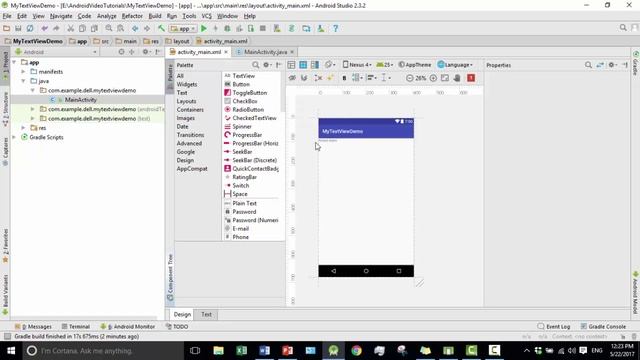Search the palette with magnifier icon
This screenshot has width=640, height=360.
[x=256, y=65]
